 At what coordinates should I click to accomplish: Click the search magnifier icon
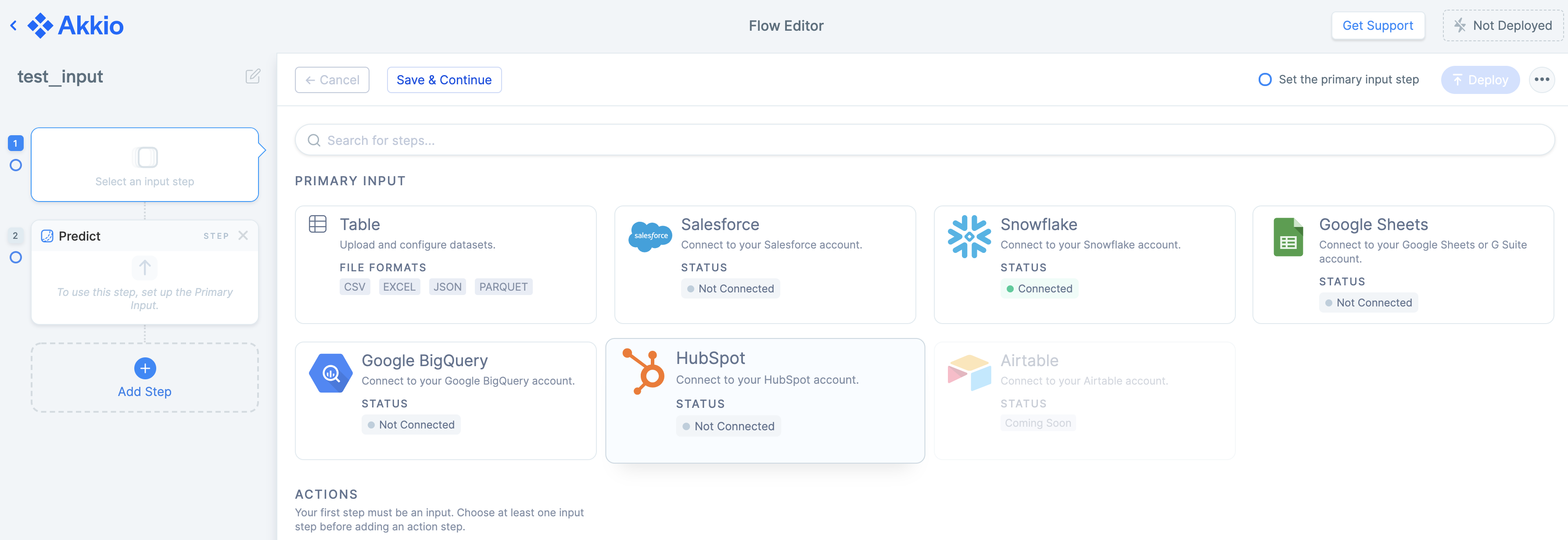tap(314, 140)
